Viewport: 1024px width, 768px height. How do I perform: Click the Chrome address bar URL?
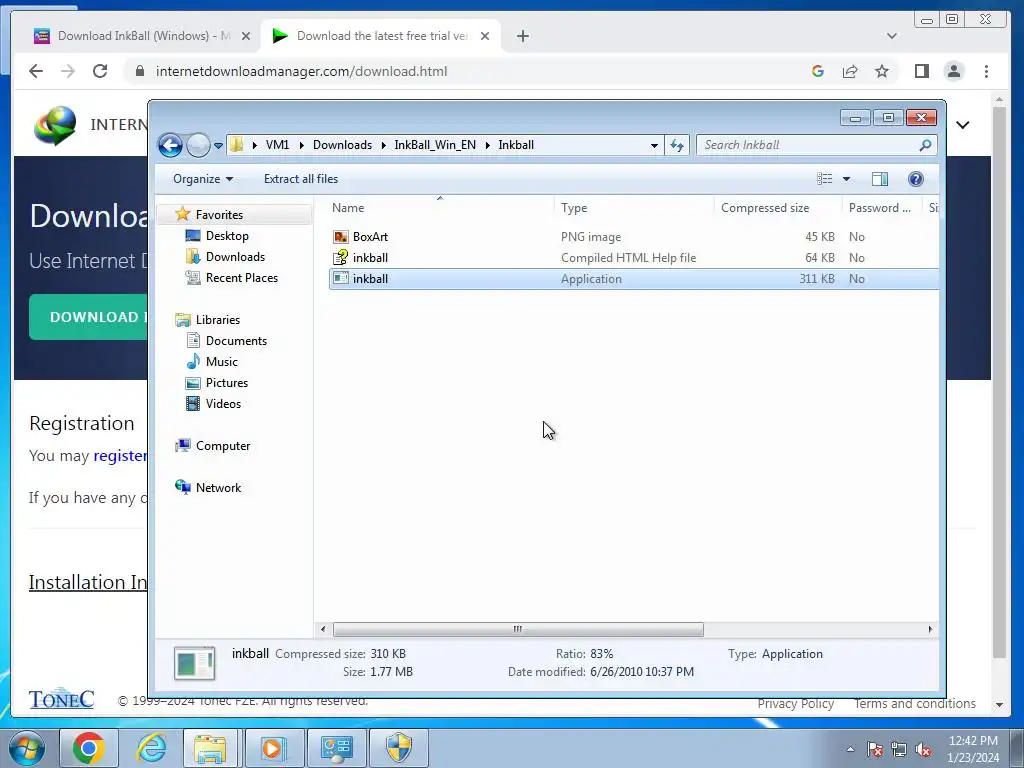click(x=301, y=71)
